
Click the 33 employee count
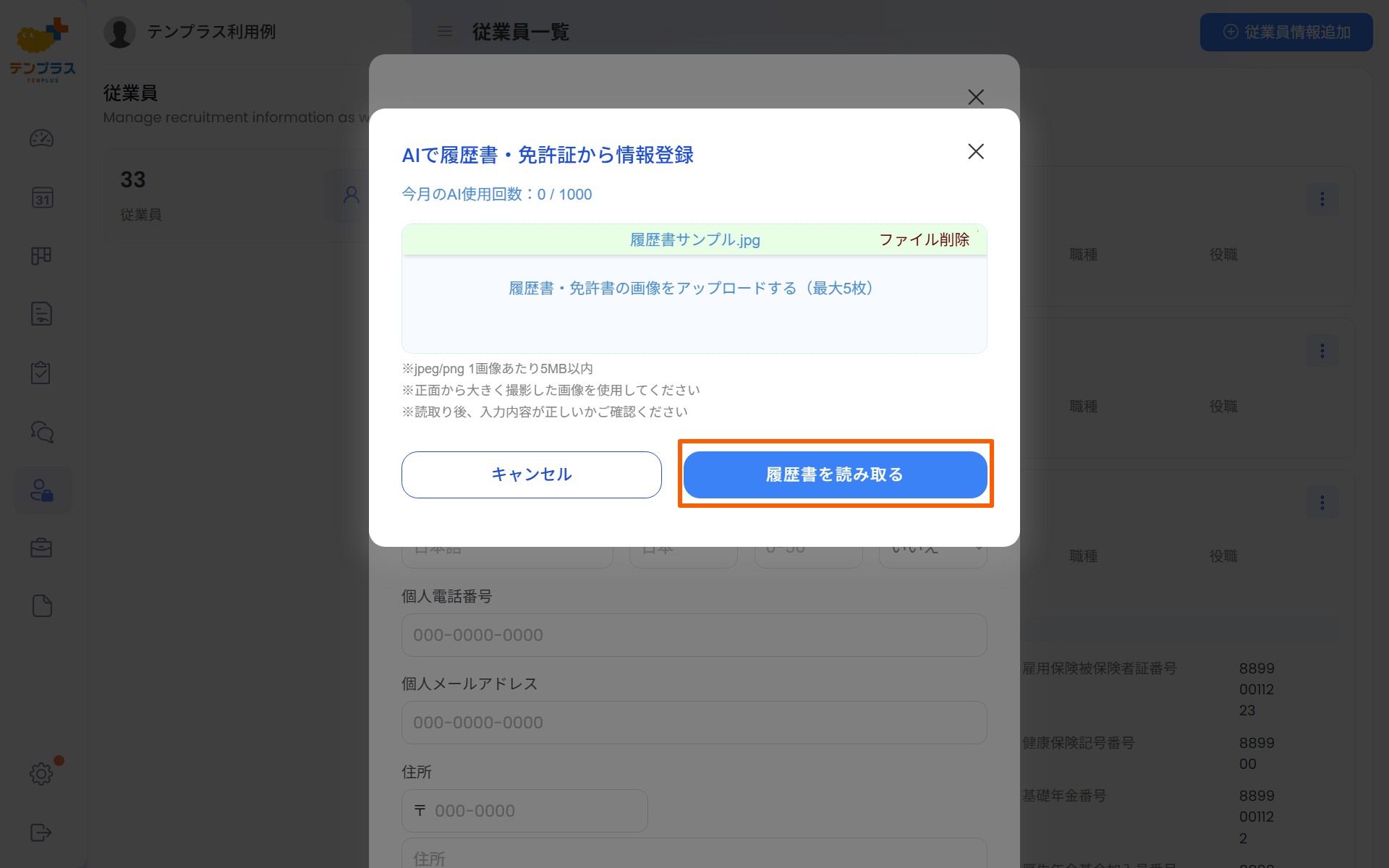click(133, 179)
